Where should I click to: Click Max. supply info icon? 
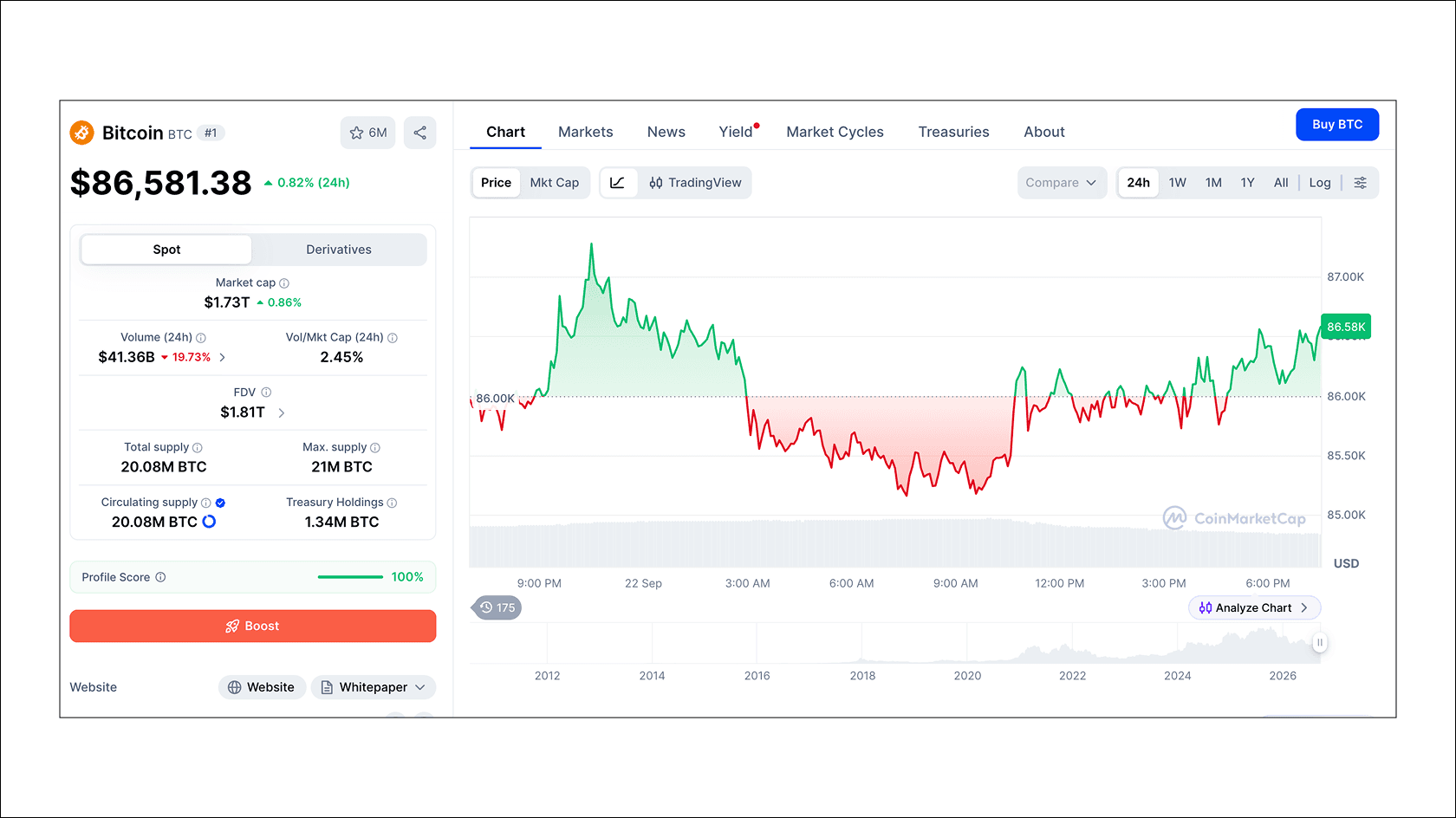tap(375, 448)
